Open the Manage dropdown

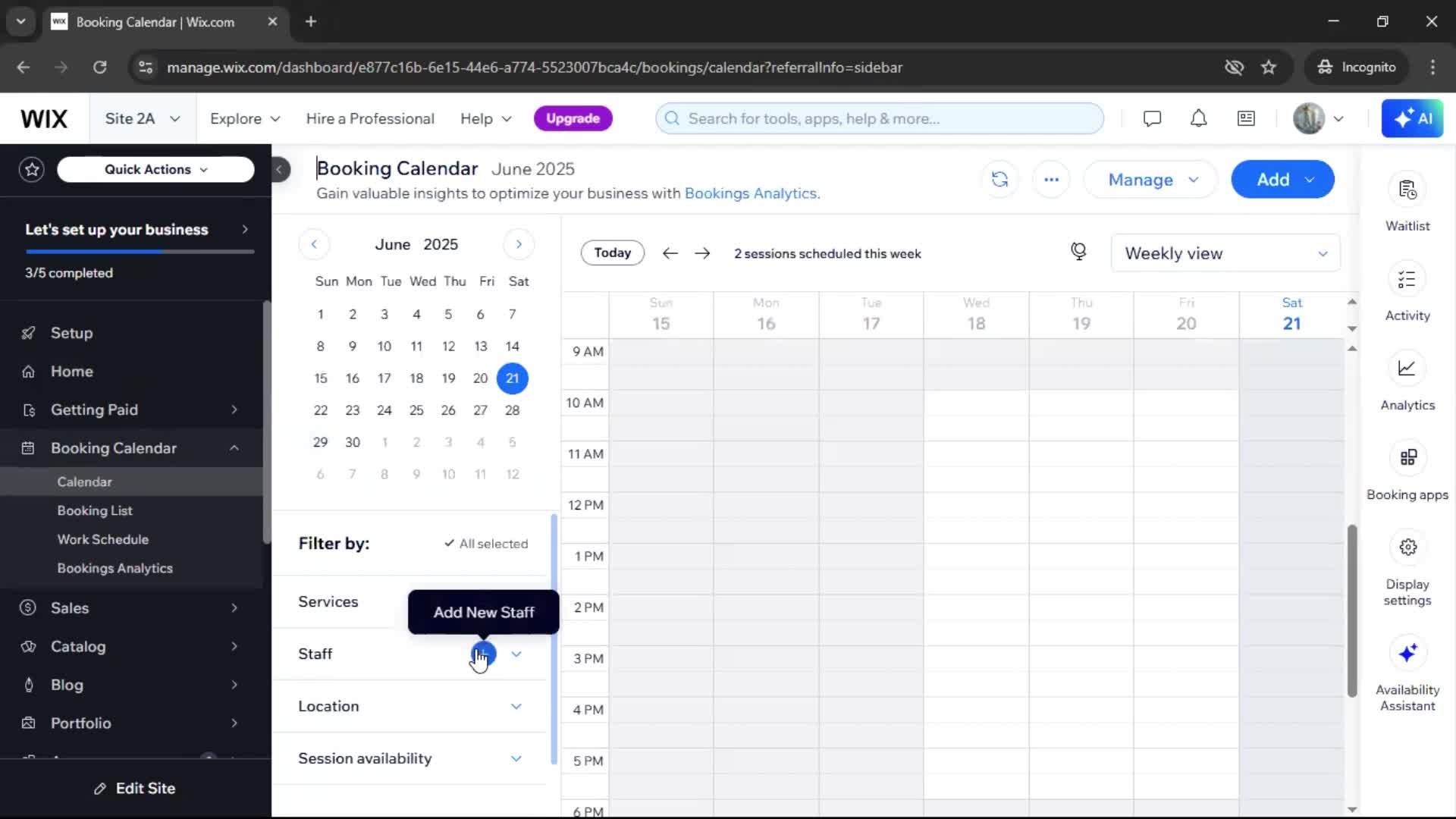1150,180
